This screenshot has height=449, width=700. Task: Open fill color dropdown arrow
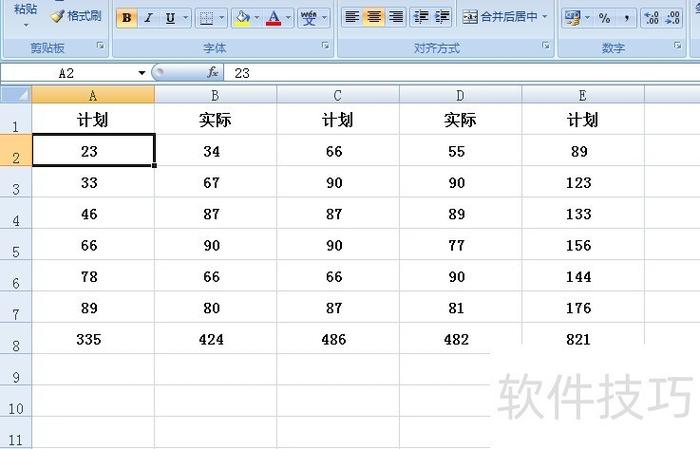coord(257,18)
